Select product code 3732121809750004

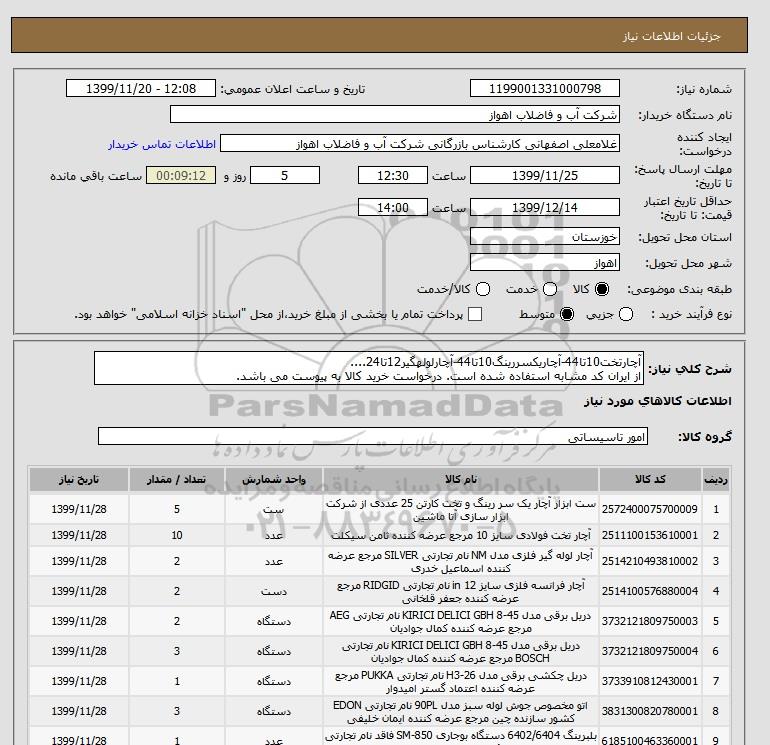click(650, 651)
